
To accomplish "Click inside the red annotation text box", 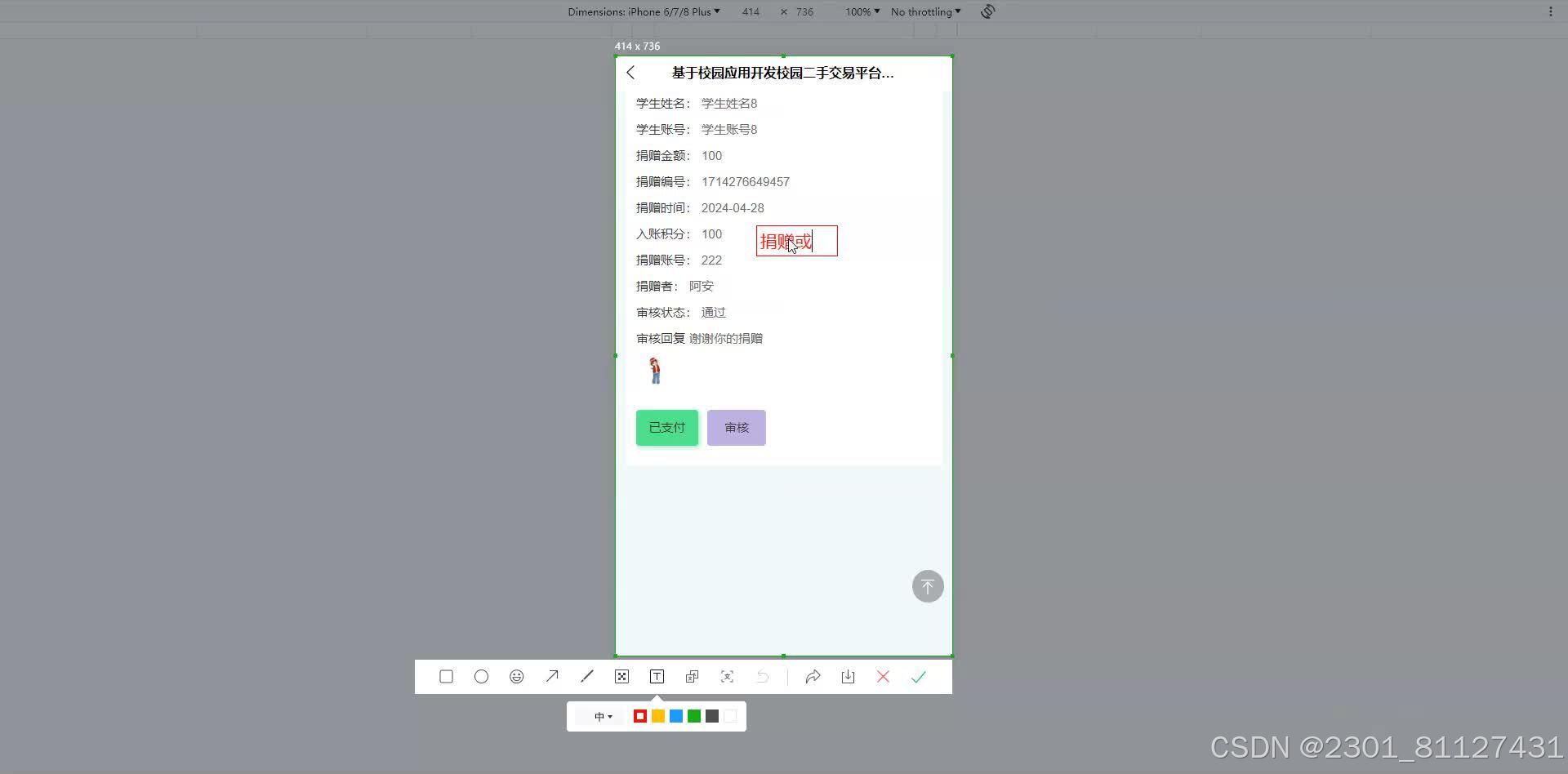I will 797,241.
